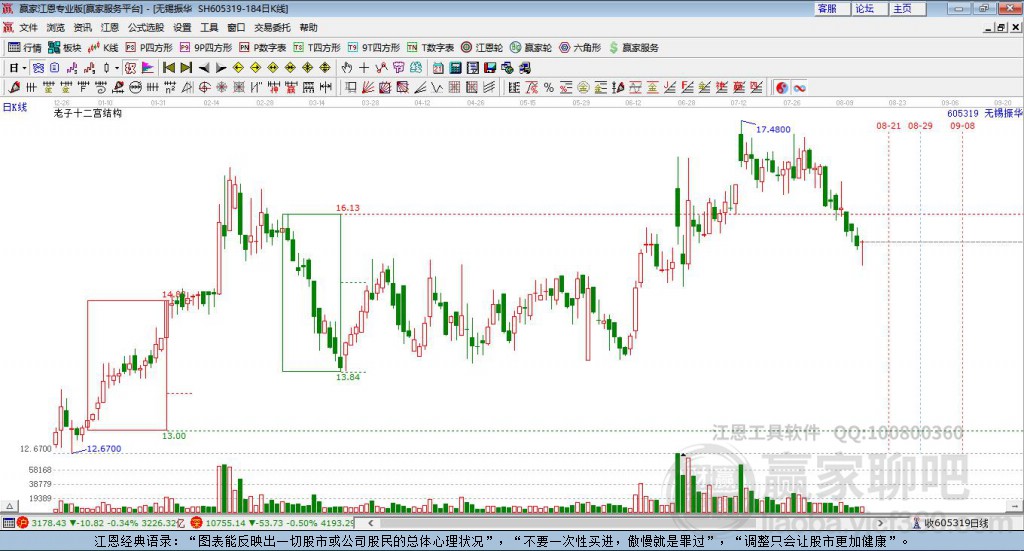Select the 09-08 date marker
1024x551 pixels.
pyautogui.click(x=962, y=125)
